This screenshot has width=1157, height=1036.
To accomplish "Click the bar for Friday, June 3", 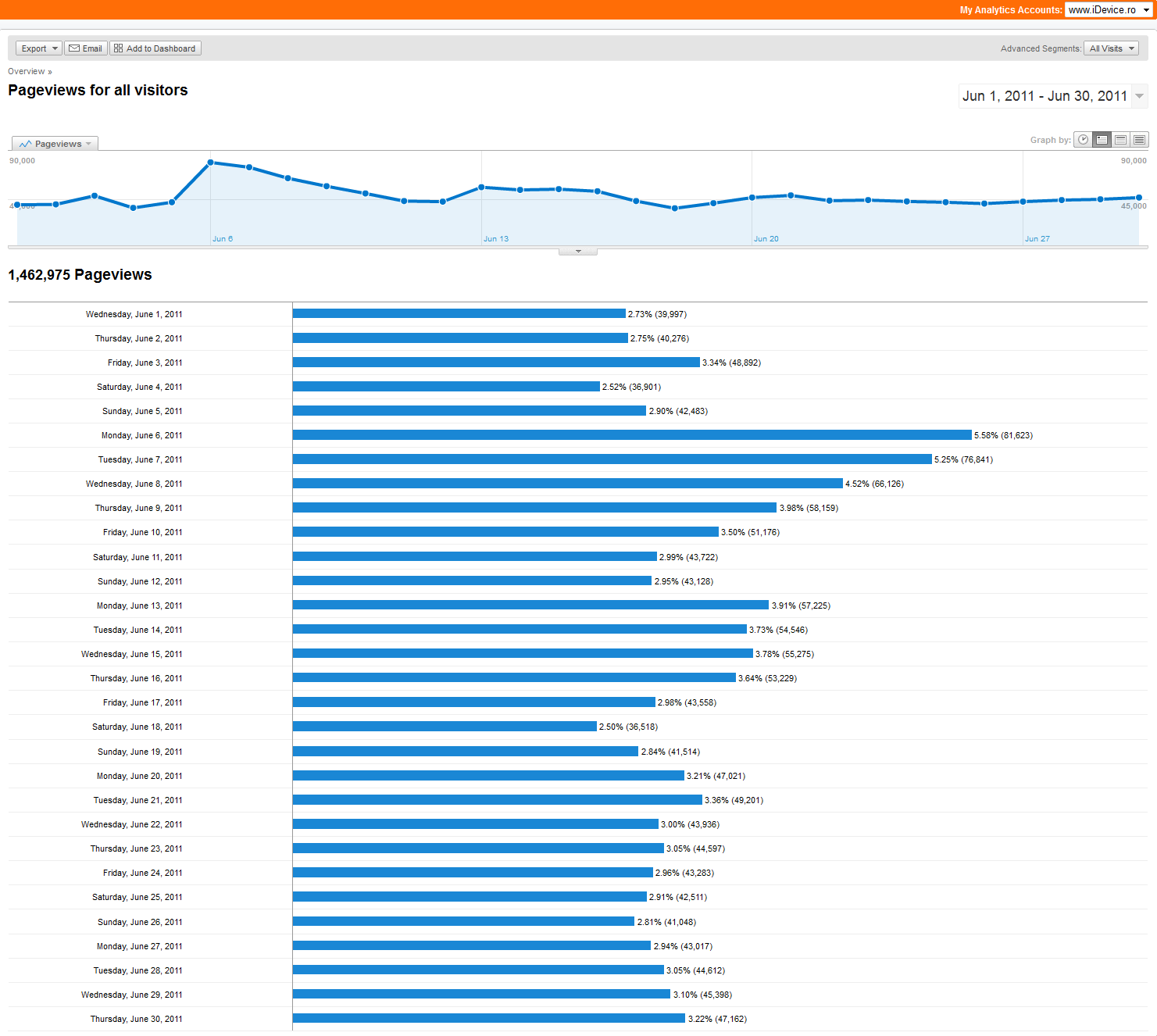I will coord(496,363).
